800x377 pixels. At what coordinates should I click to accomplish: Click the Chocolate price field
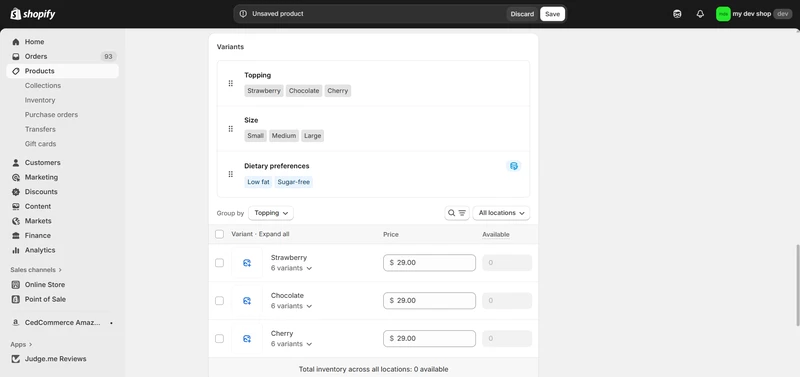(429, 300)
